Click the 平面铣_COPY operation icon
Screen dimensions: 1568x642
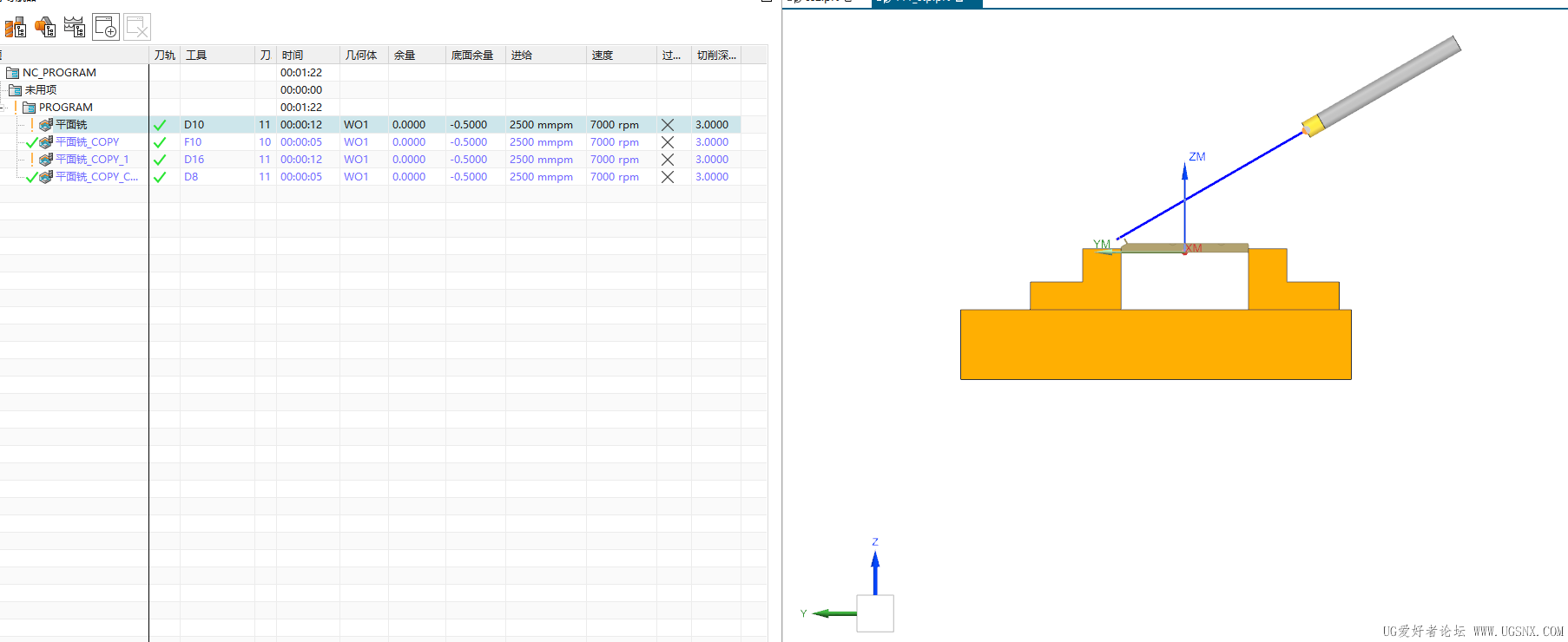click(46, 142)
